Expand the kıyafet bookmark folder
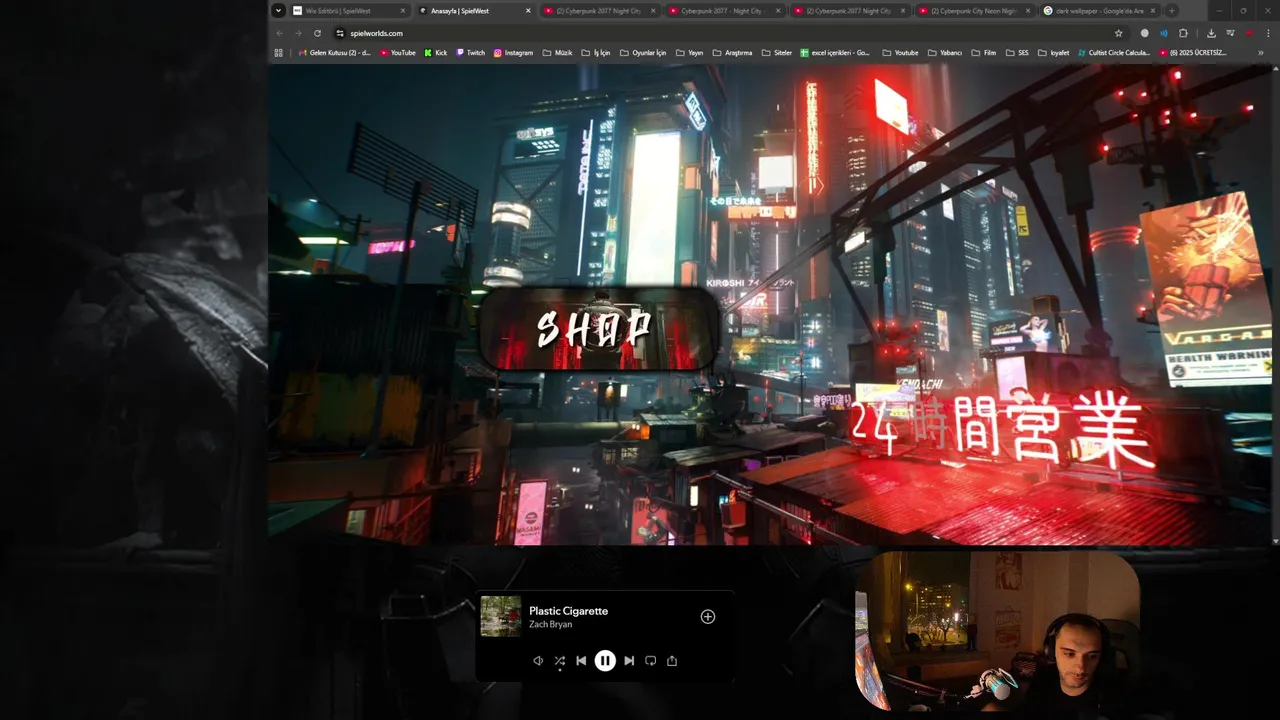 pyautogui.click(x=1053, y=53)
